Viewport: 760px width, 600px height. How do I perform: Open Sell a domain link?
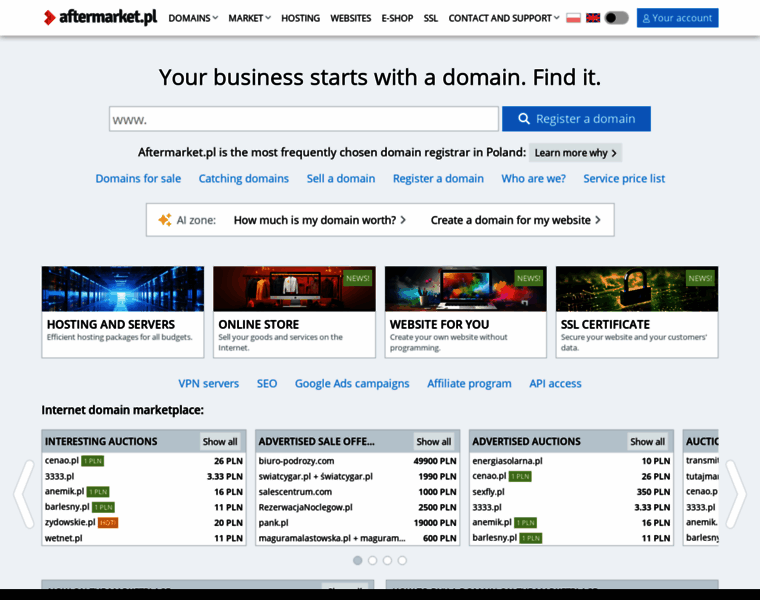[341, 178]
